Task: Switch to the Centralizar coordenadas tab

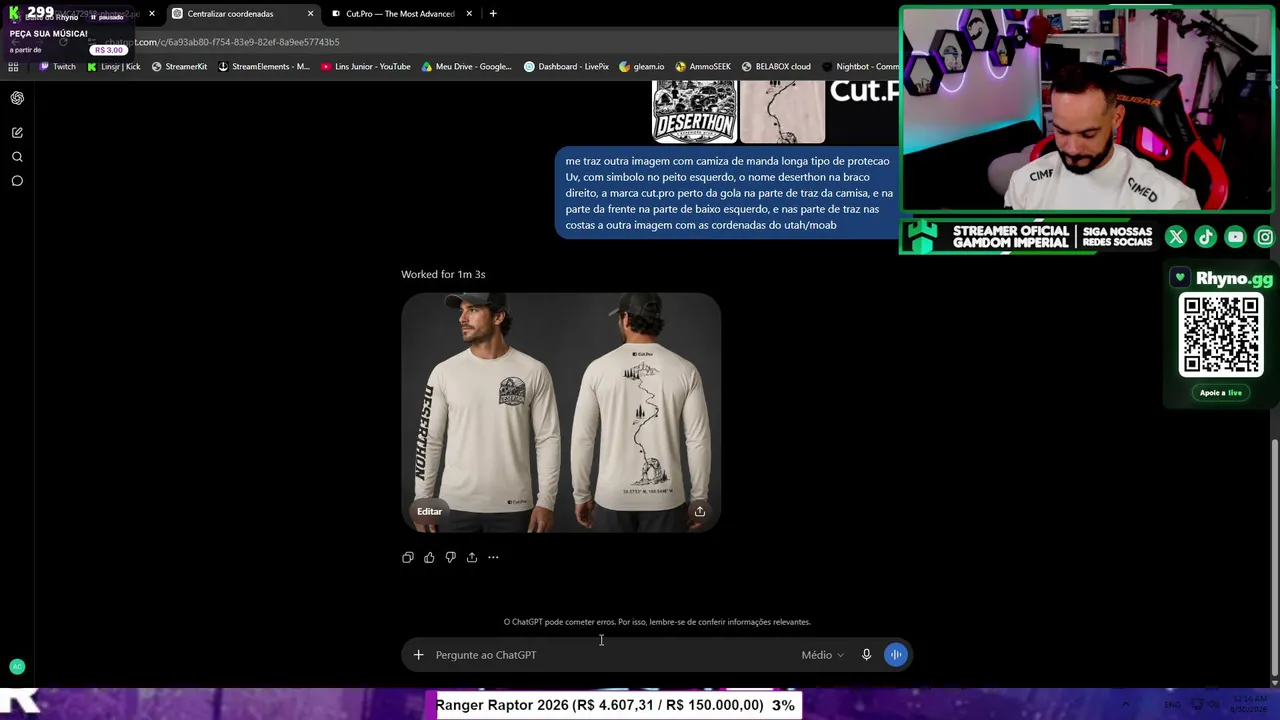Action: (243, 14)
